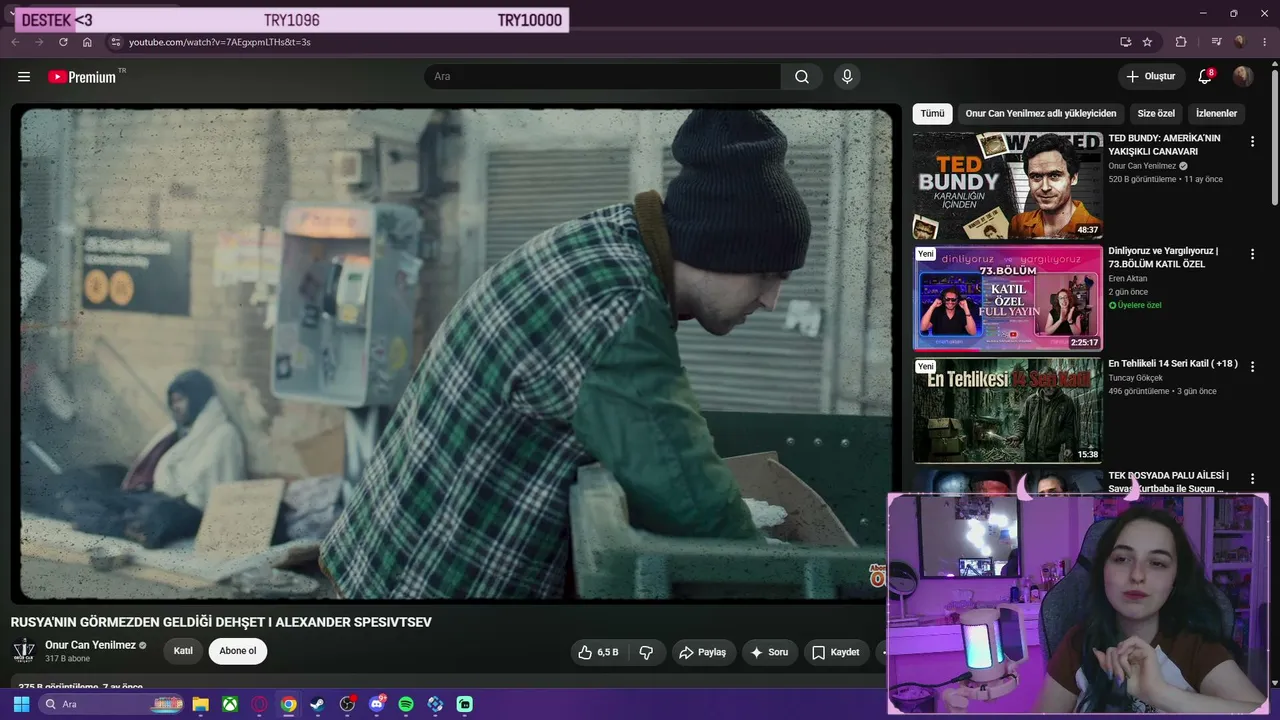Click the '317 B abone' subscriber count
Image resolution: width=1280 pixels, height=720 pixels.
tap(67, 659)
